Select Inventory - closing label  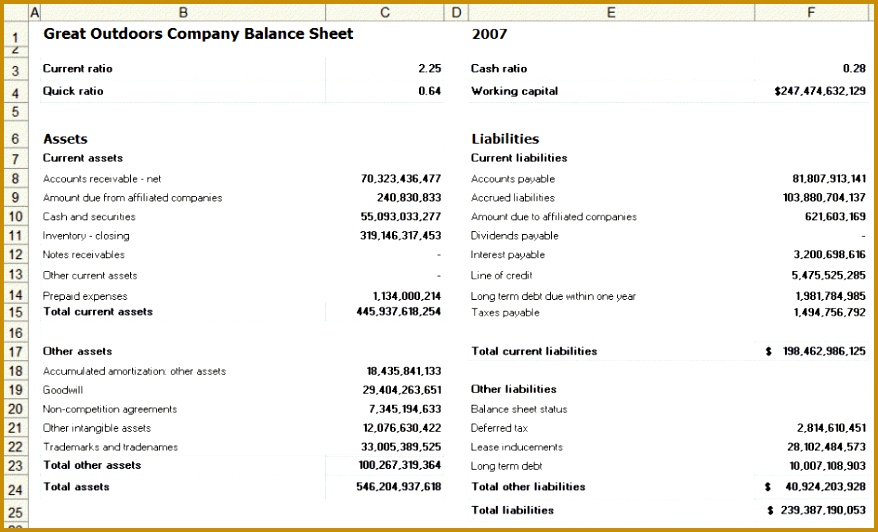click(86, 236)
